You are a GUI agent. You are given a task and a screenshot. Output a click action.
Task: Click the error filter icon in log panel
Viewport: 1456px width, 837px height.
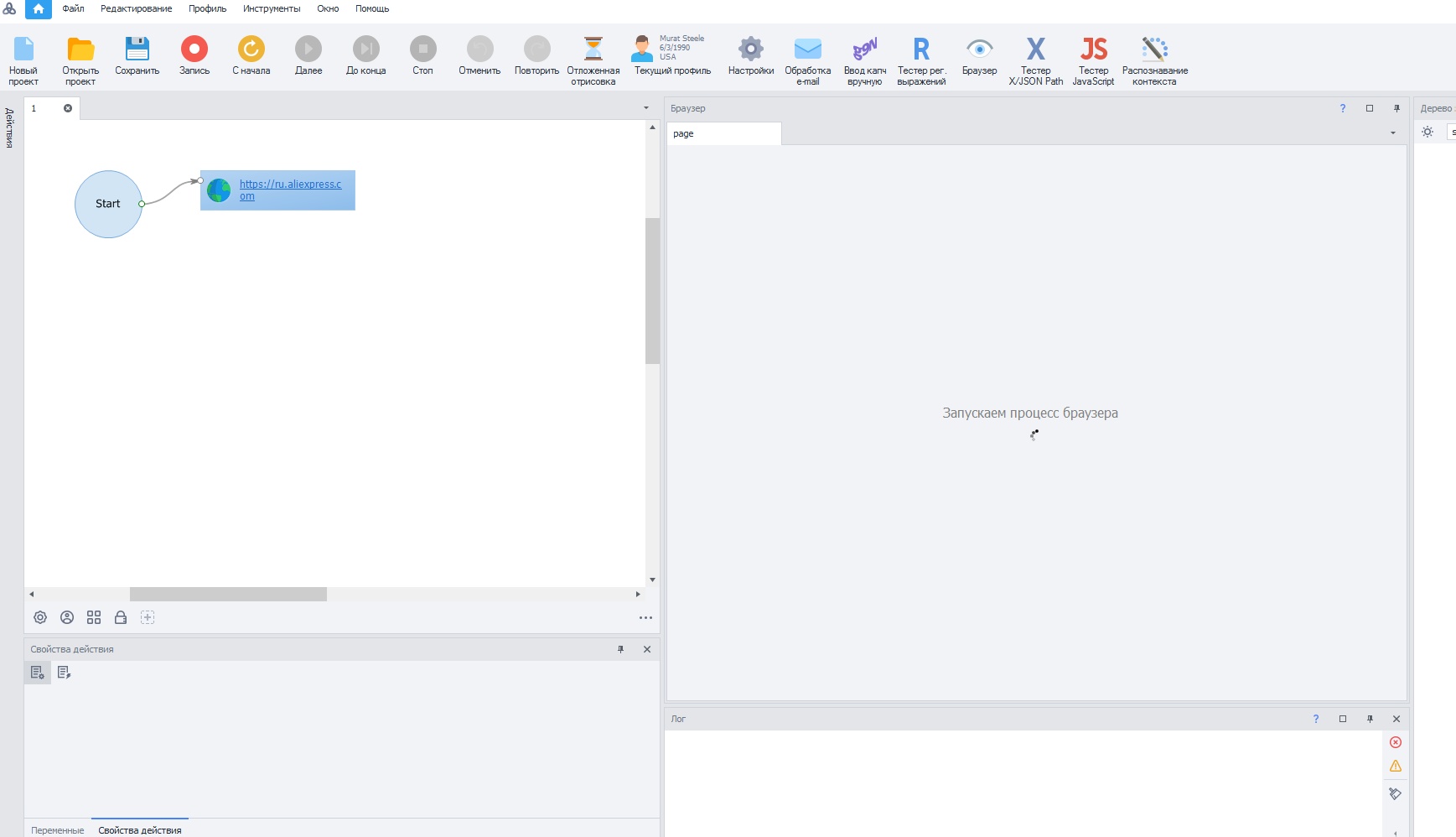click(1396, 742)
